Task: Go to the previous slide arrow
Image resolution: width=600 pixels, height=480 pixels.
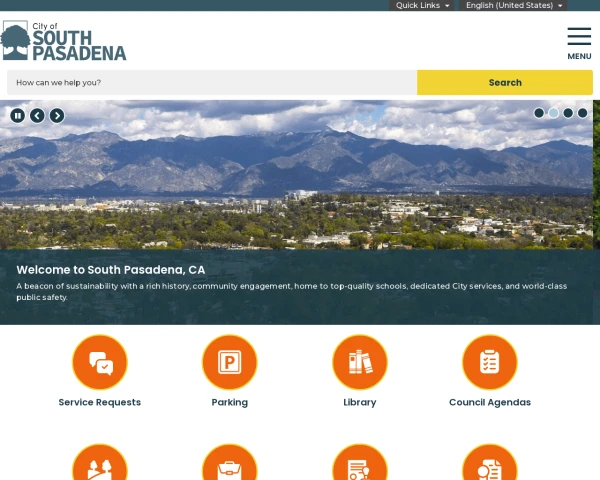Action: coord(37,116)
